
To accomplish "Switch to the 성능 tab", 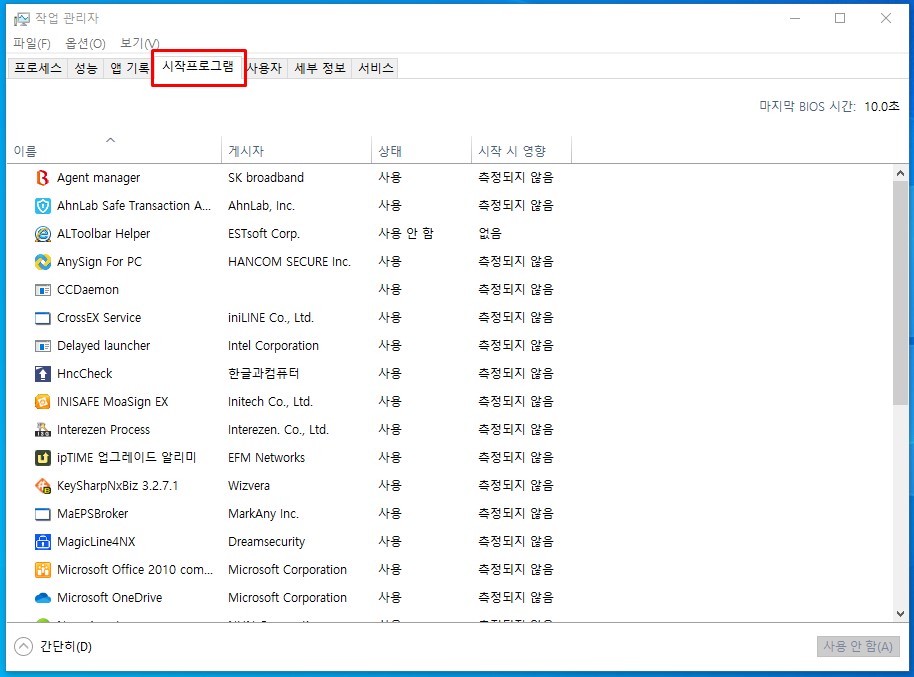I will click(x=86, y=68).
